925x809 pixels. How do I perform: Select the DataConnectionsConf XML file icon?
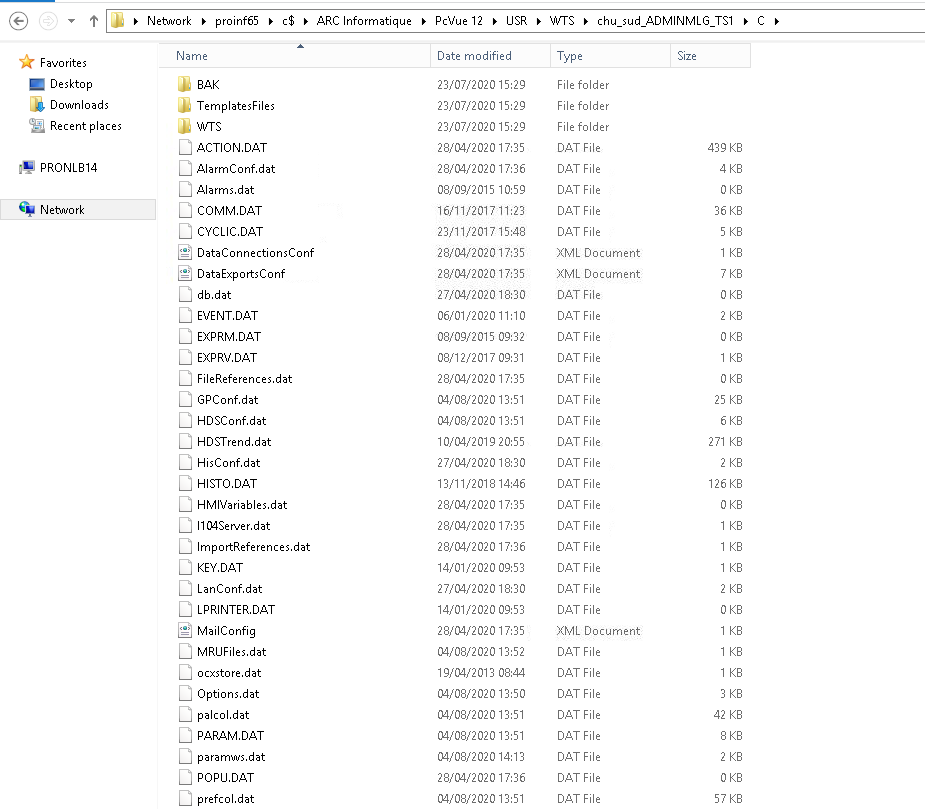pos(184,253)
